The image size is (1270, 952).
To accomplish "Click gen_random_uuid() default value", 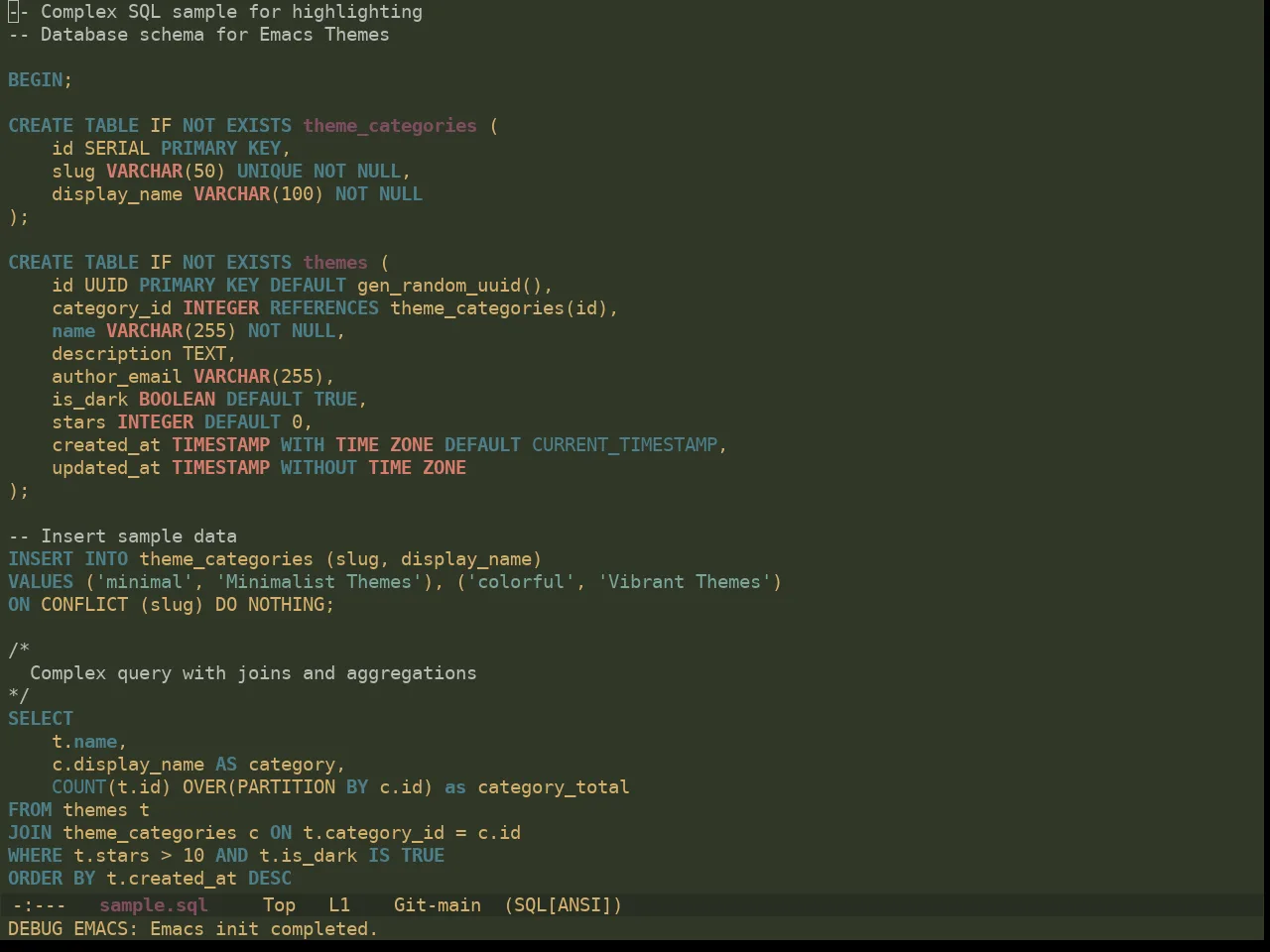I will coord(449,285).
